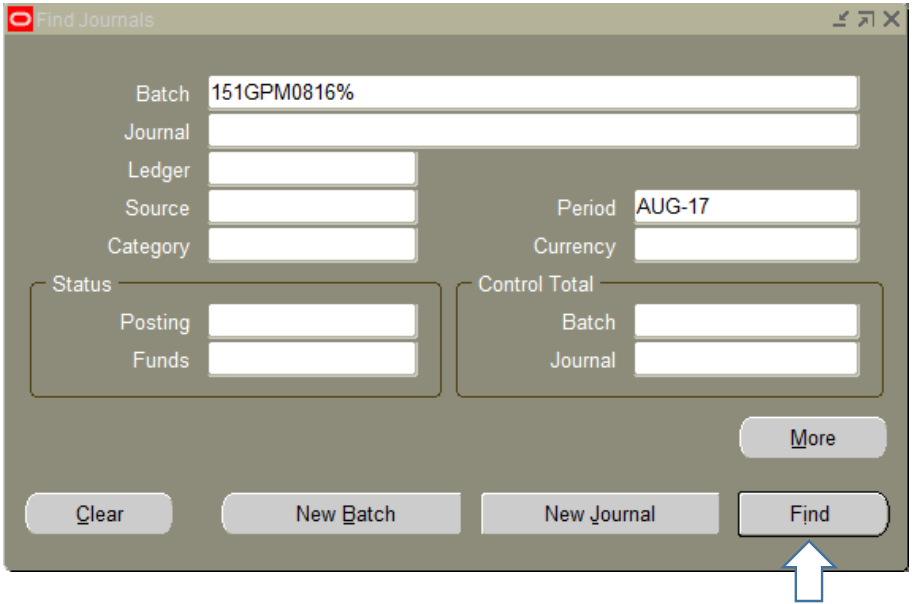Click the Oracle logo icon in title bar
913x604 pixels.
tap(19, 19)
